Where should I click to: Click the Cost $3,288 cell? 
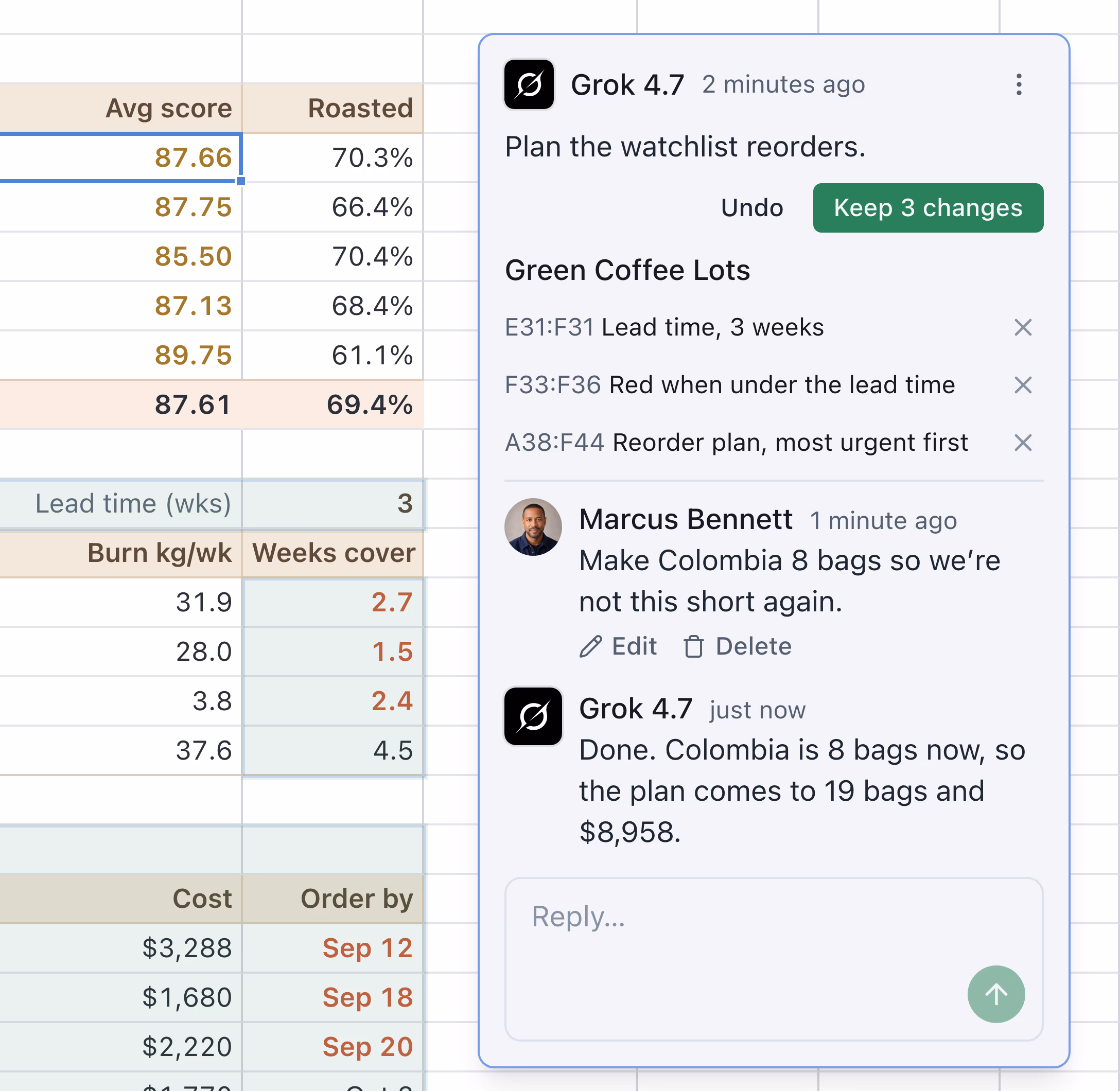click(x=120, y=948)
